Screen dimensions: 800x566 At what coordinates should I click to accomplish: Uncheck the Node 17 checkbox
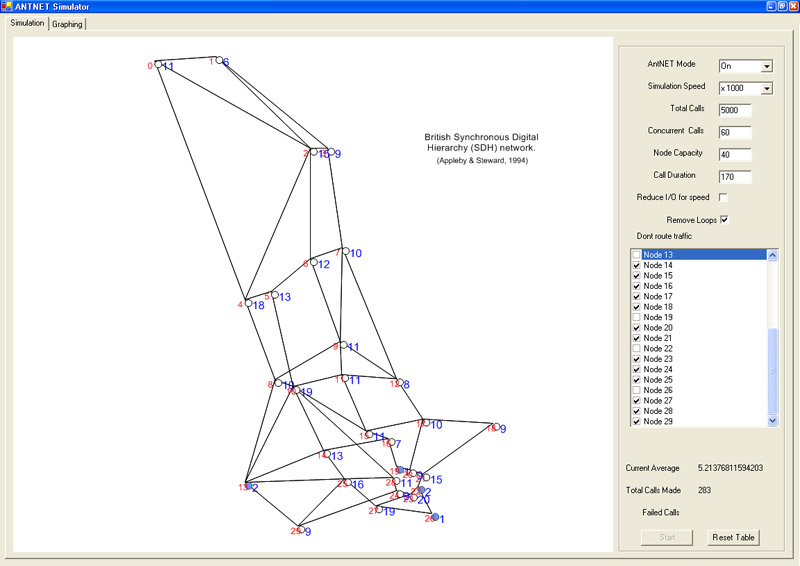coord(636,297)
